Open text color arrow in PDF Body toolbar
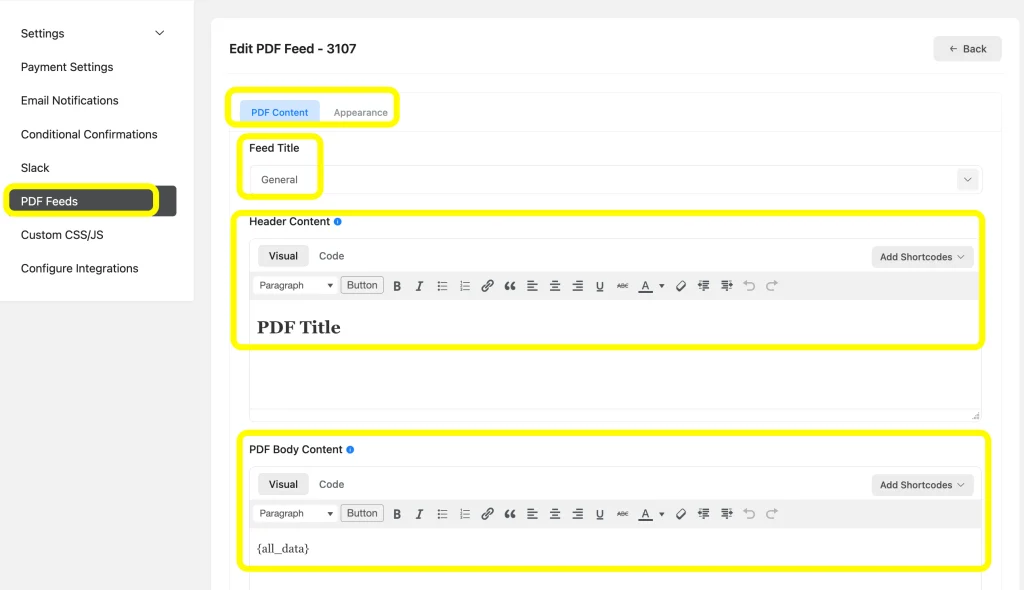The height and width of the screenshot is (590, 1024). pos(662,514)
